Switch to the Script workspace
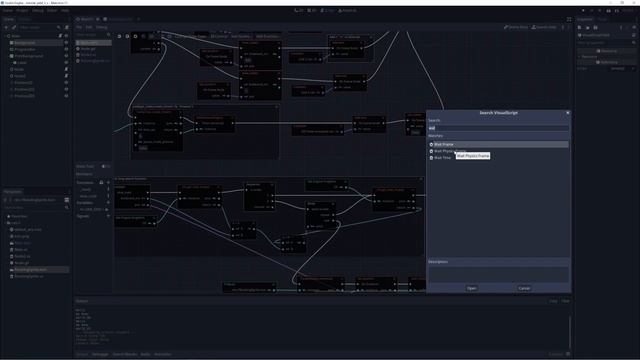Viewport: 640px width, 360px height. (x=327, y=11)
